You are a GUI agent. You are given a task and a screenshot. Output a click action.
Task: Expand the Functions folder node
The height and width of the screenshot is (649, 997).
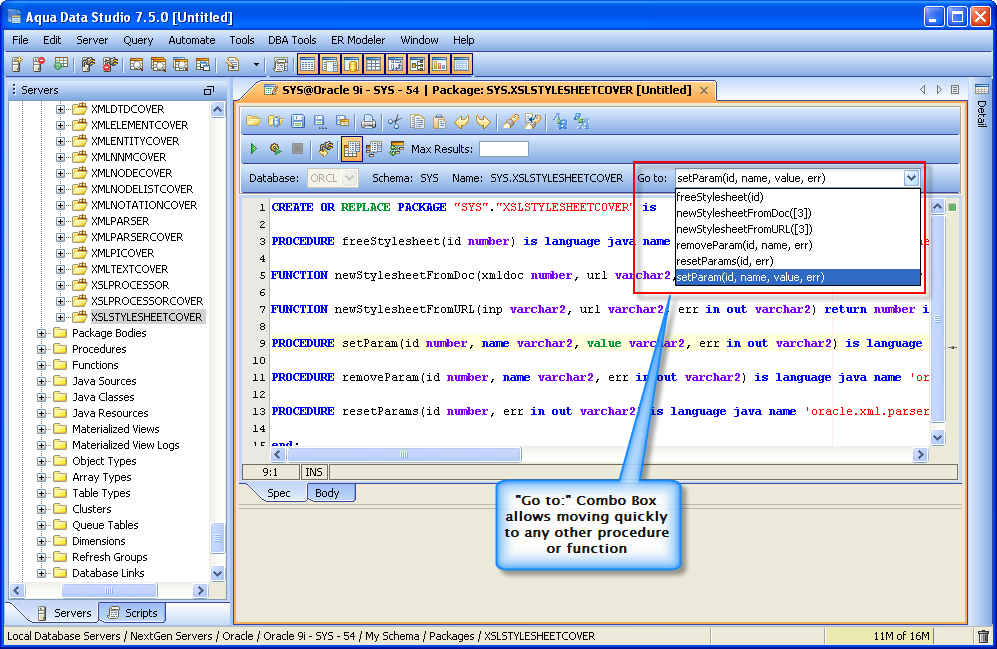click(x=41, y=365)
